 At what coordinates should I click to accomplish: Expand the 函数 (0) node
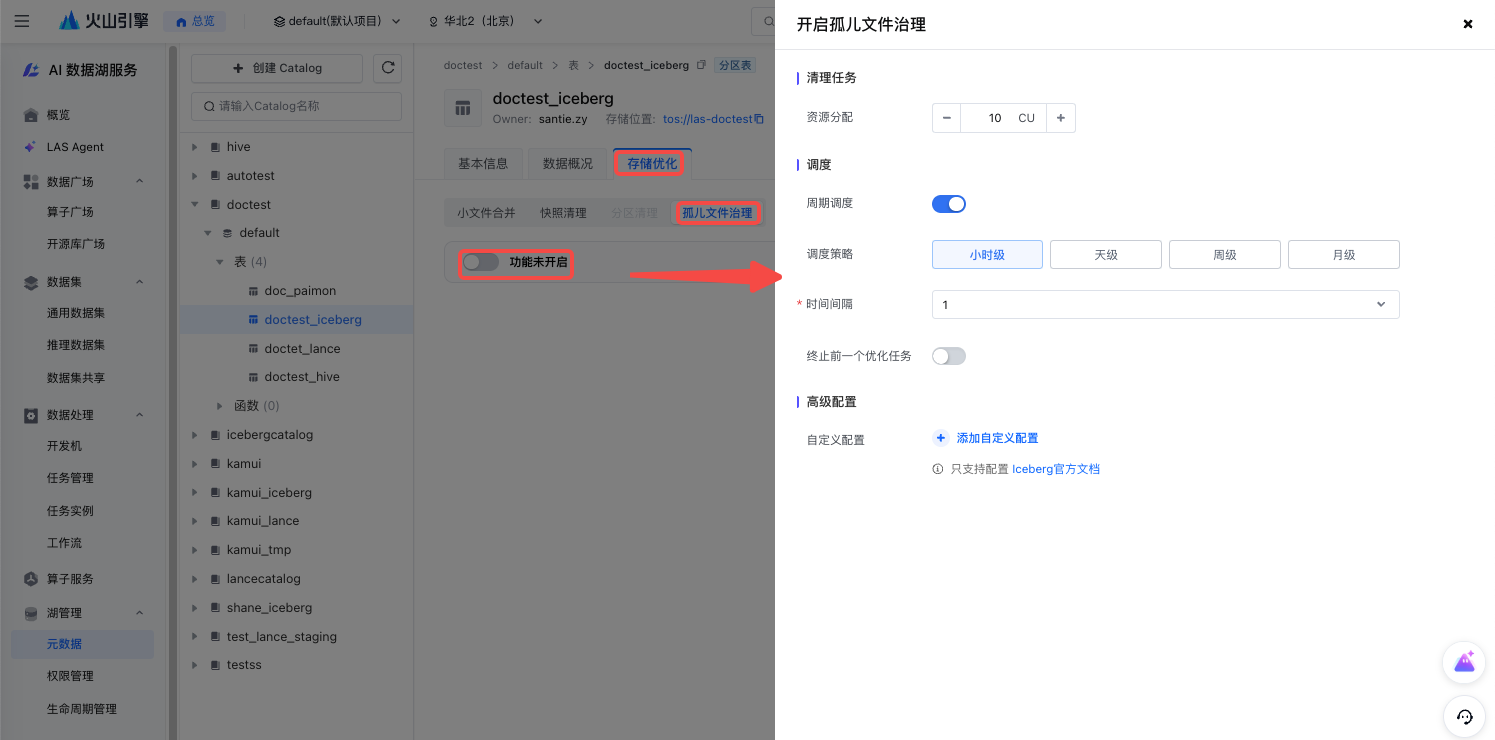(221, 406)
